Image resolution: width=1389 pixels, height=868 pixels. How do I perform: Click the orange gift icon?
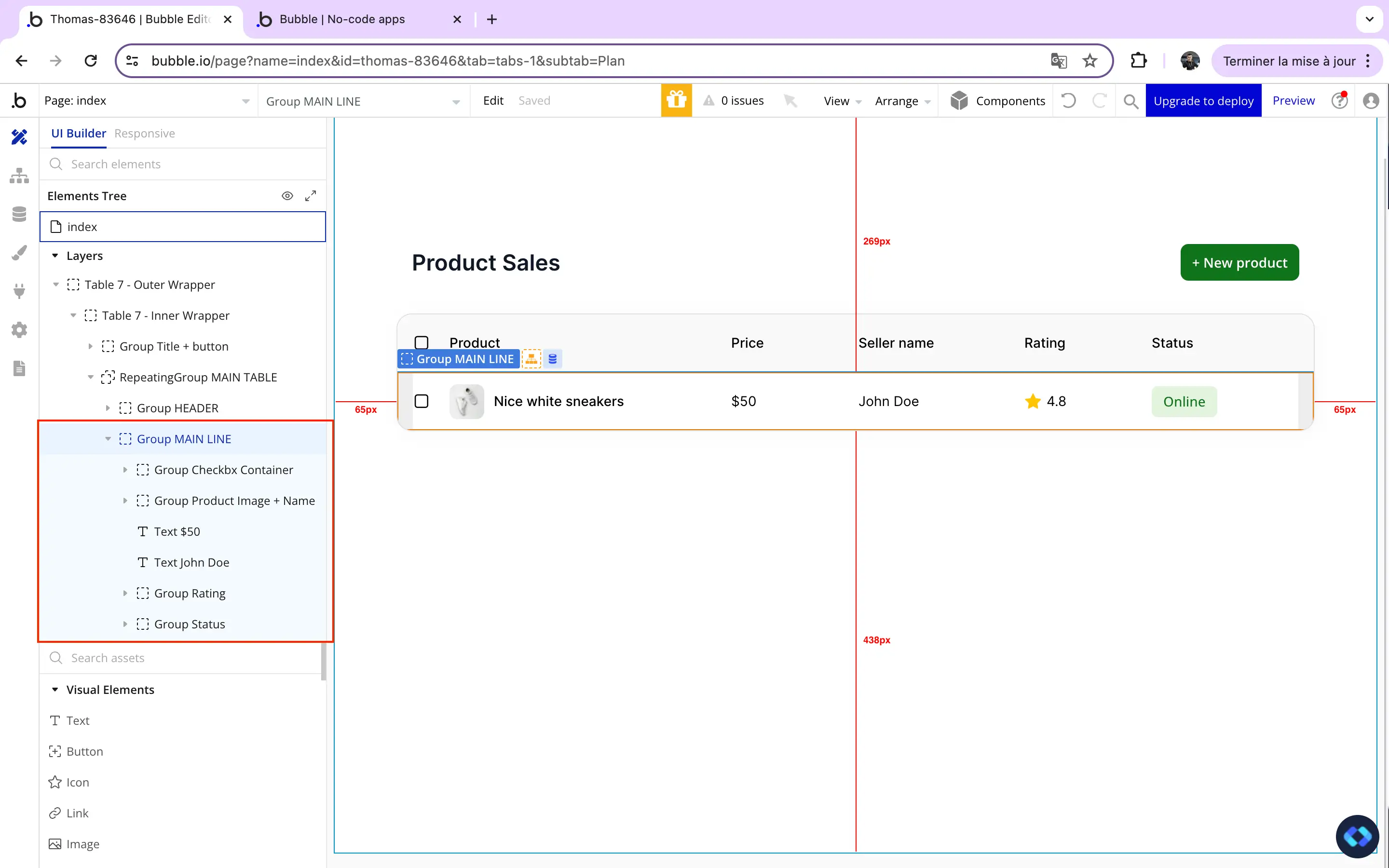pos(676,100)
